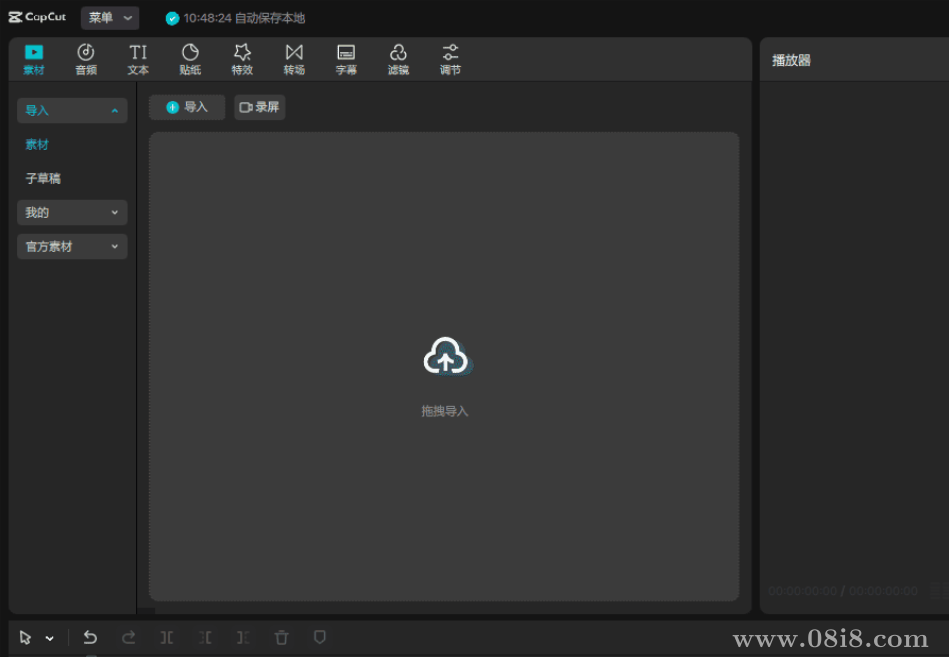Select the pointer cursor tool

click(25, 637)
